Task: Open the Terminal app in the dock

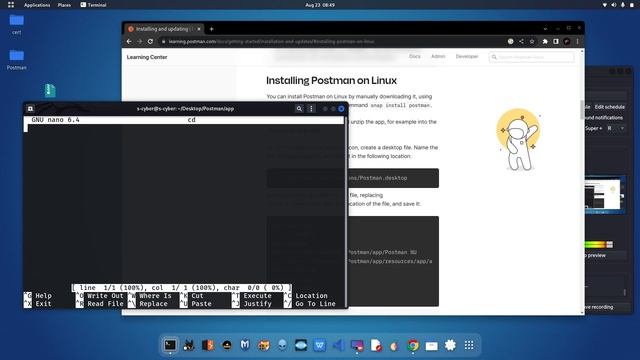Action: coord(170,345)
